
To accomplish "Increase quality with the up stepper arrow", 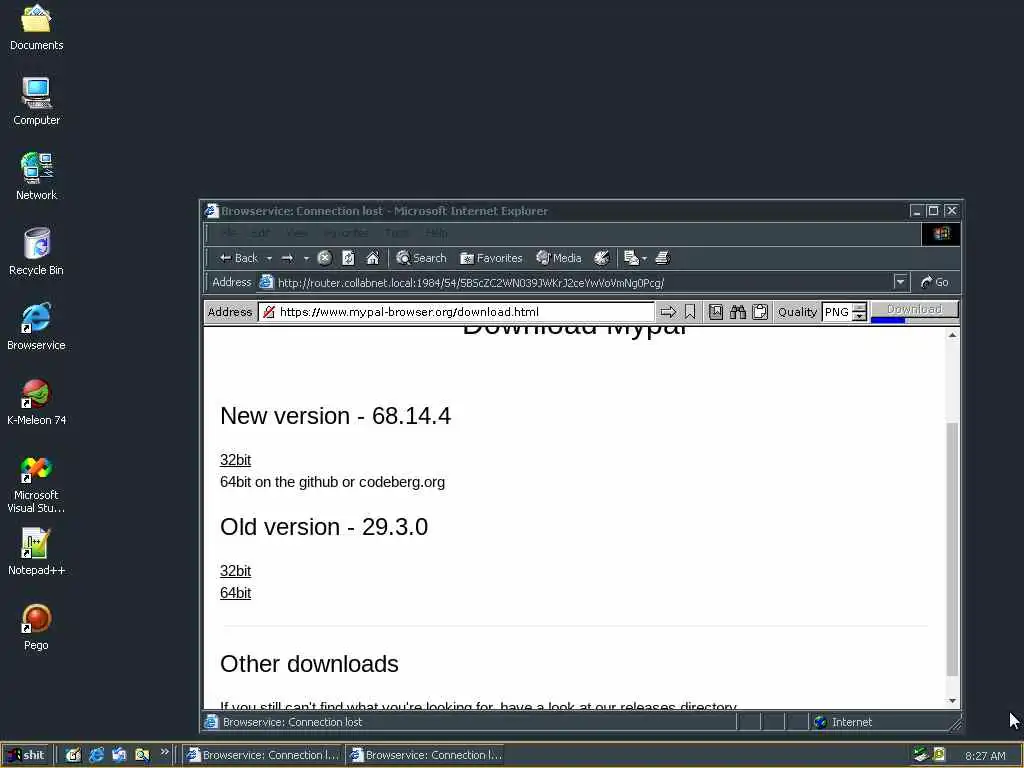I will point(859,308).
